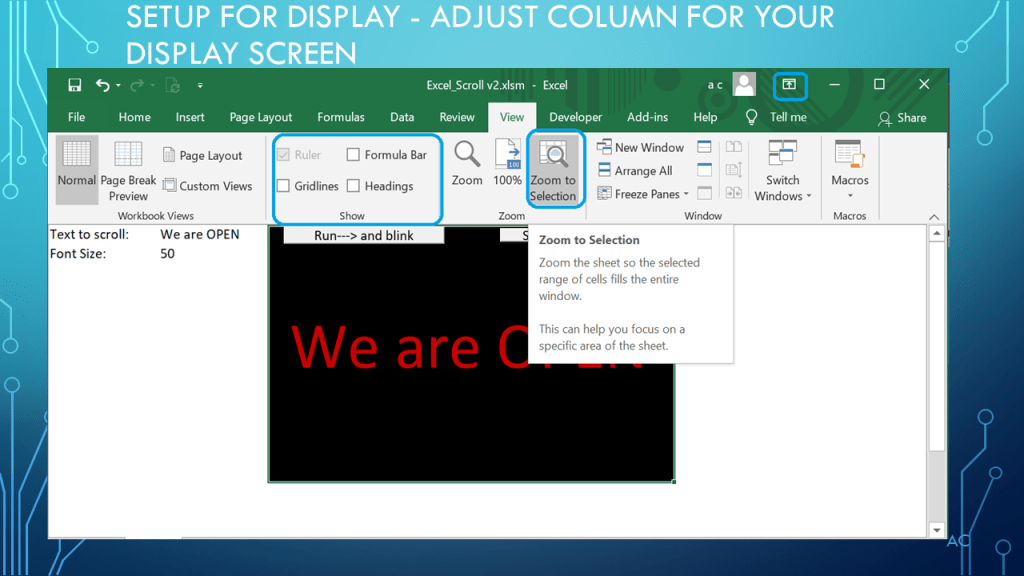Image resolution: width=1024 pixels, height=576 pixels.
Task: Click the Ribbon Display Options icon
Action: tap(789, 86)
